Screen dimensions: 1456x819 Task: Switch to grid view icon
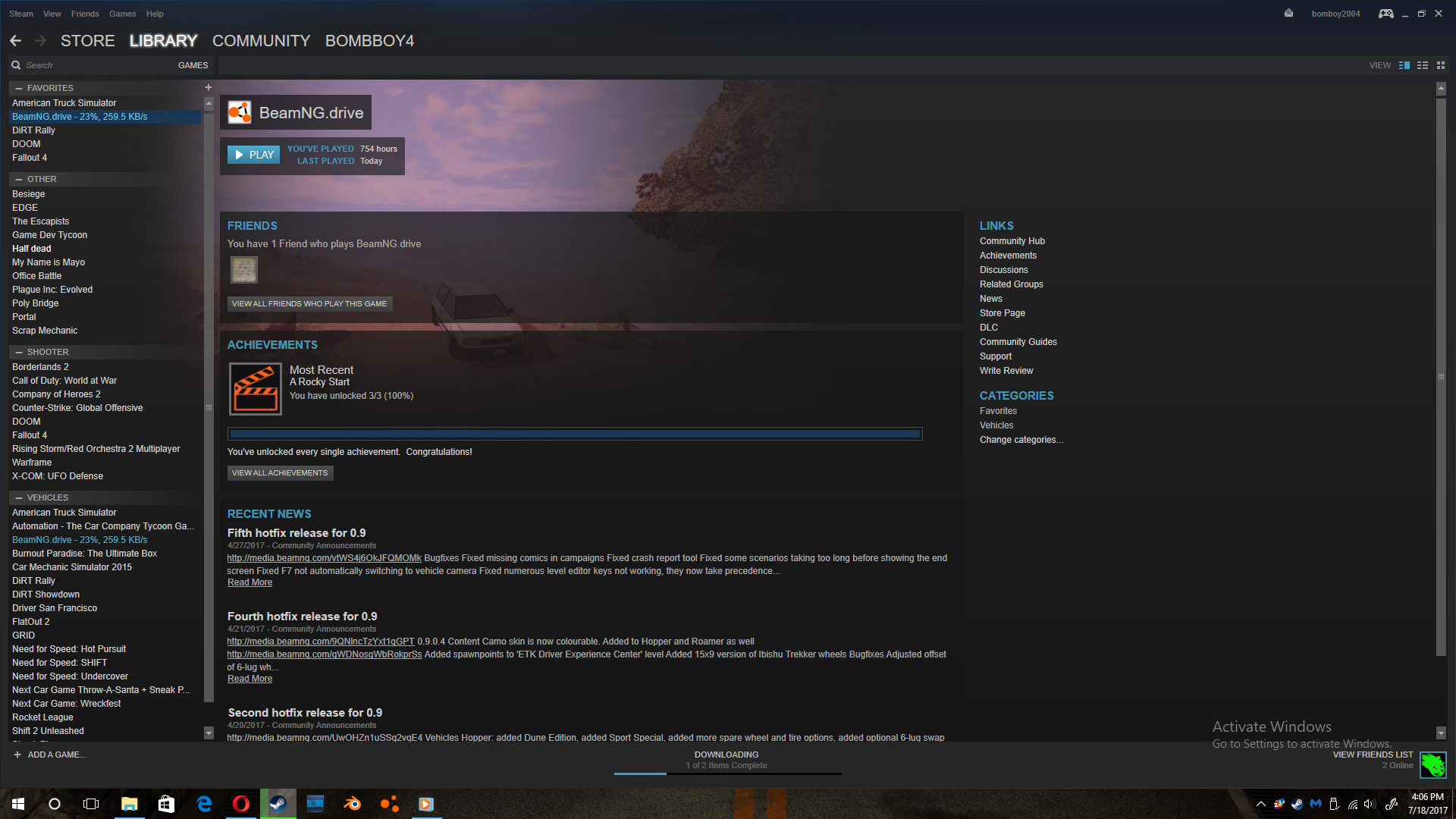pos(1441,65)
